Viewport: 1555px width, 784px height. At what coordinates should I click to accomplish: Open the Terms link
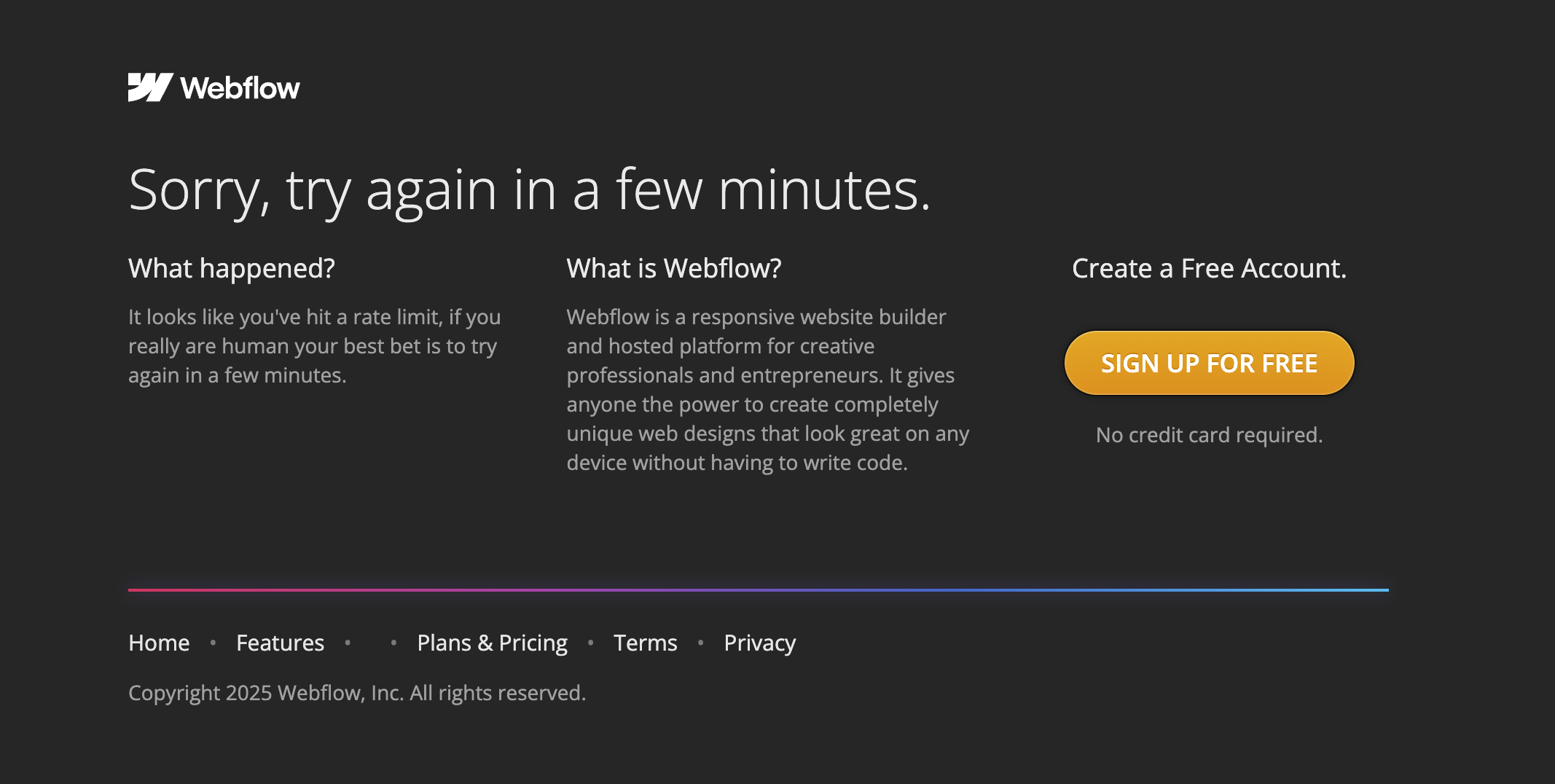(645, 643)
